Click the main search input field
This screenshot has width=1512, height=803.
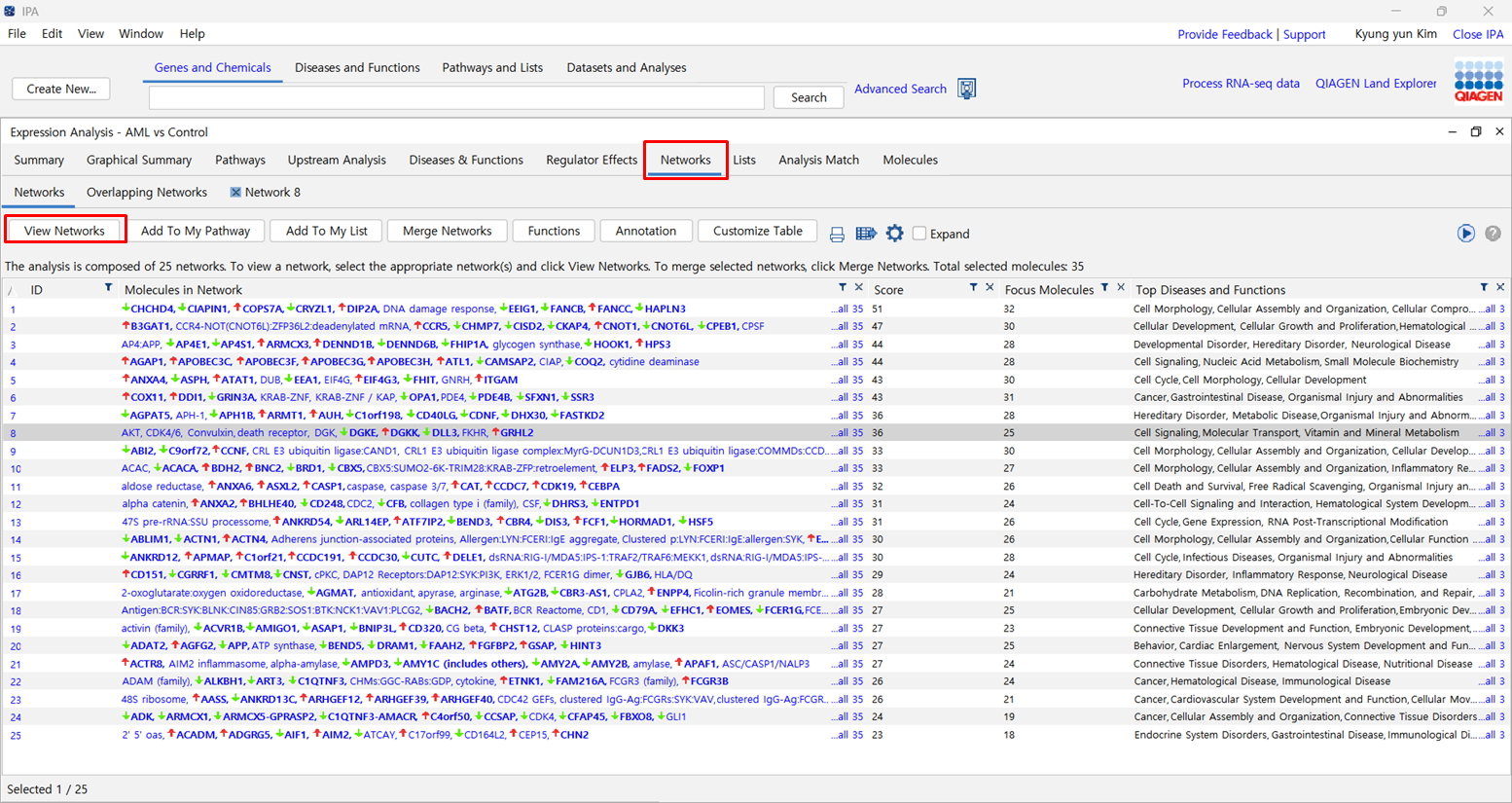pos(456,97)
